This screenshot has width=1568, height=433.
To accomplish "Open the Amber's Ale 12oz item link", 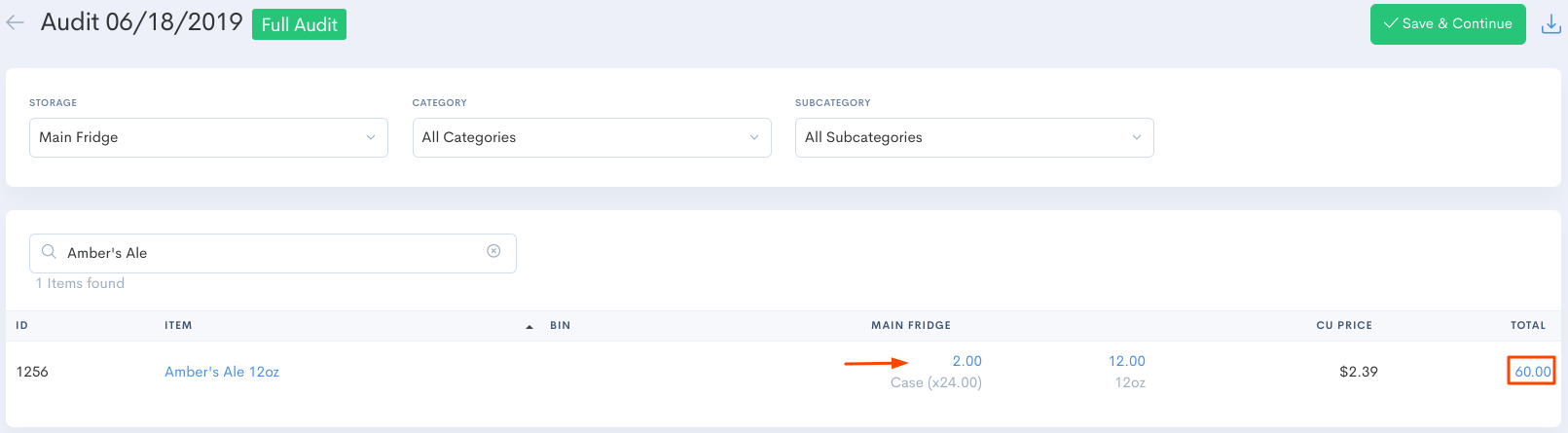I will pos(222,372).
